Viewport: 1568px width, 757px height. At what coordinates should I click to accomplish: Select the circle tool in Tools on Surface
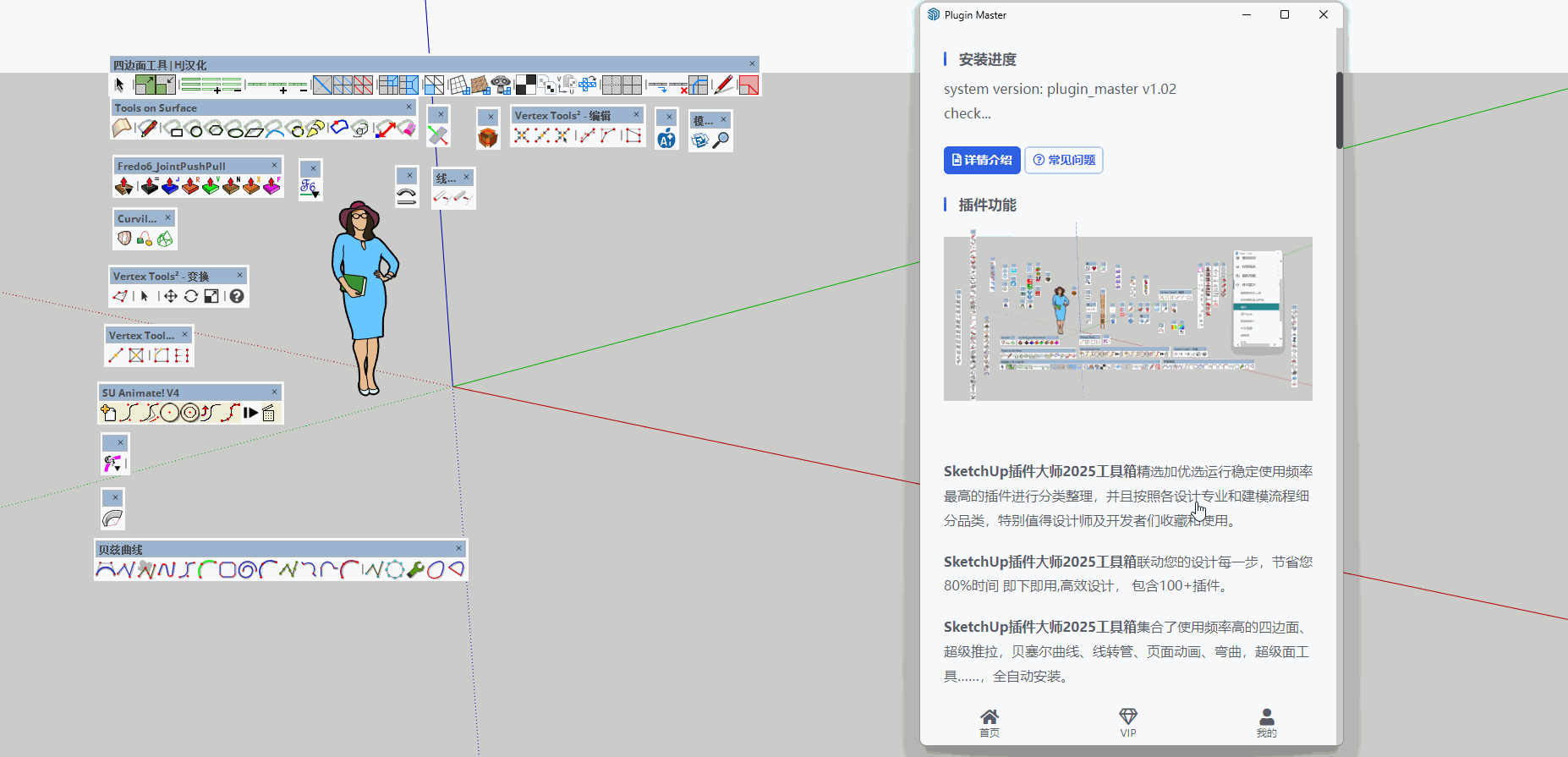[x=195, y=129]
